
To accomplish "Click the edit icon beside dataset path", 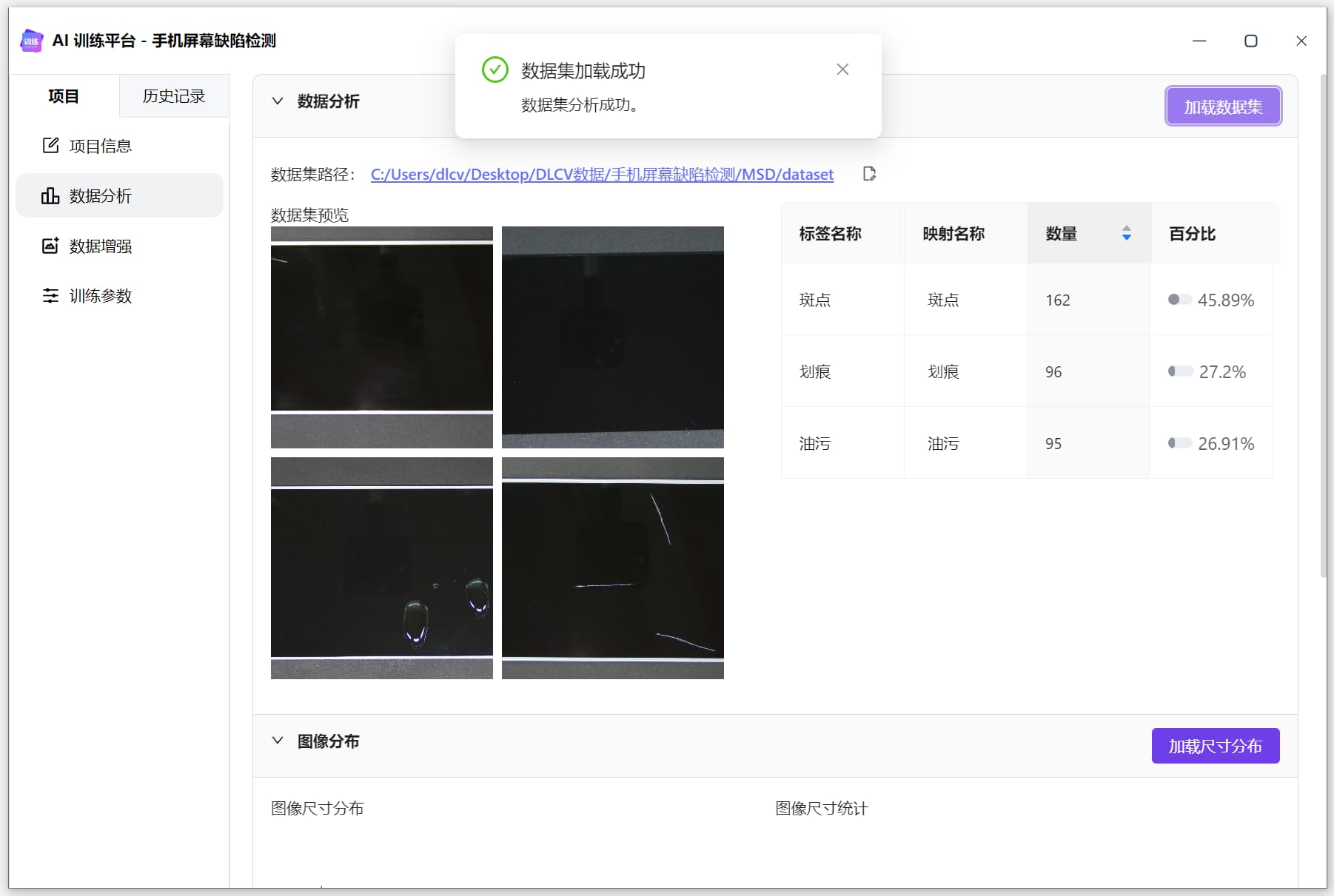I will (x=870, y=174).
